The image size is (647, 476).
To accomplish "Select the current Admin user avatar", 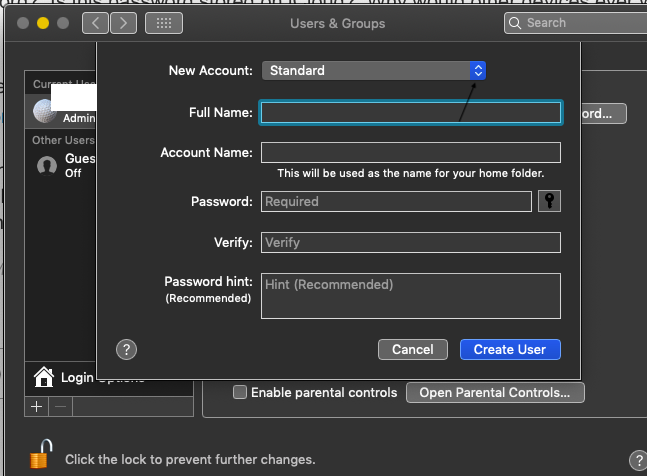I will click(x=45, y=111).
